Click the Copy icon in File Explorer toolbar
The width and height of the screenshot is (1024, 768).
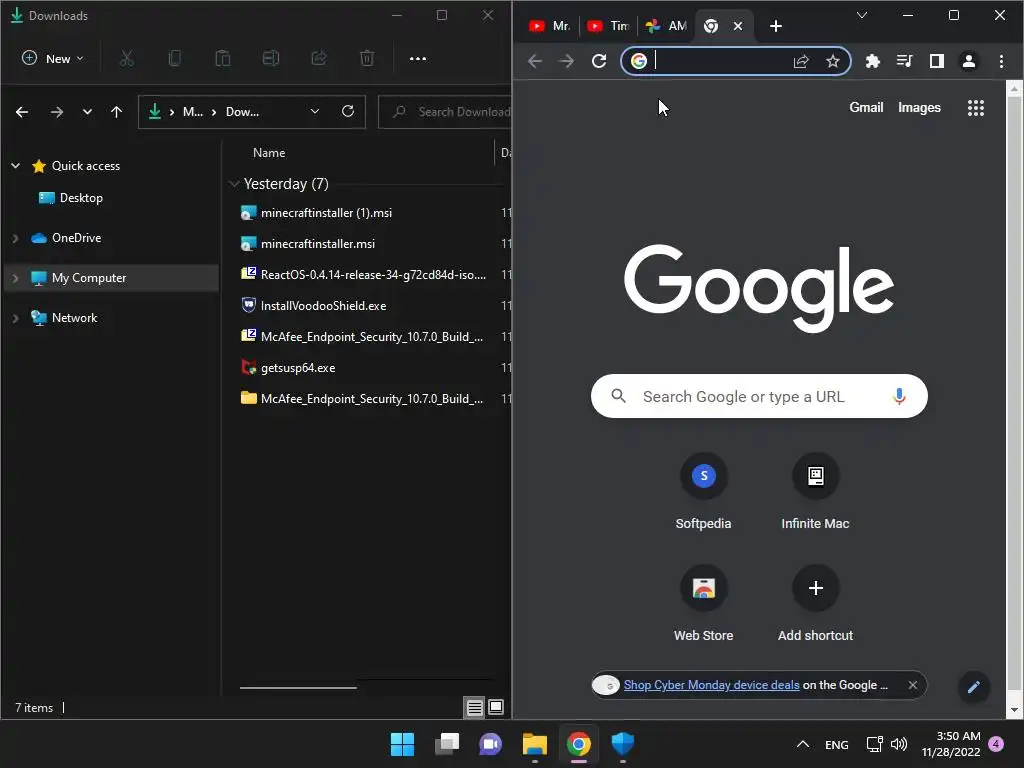[174, 59]
